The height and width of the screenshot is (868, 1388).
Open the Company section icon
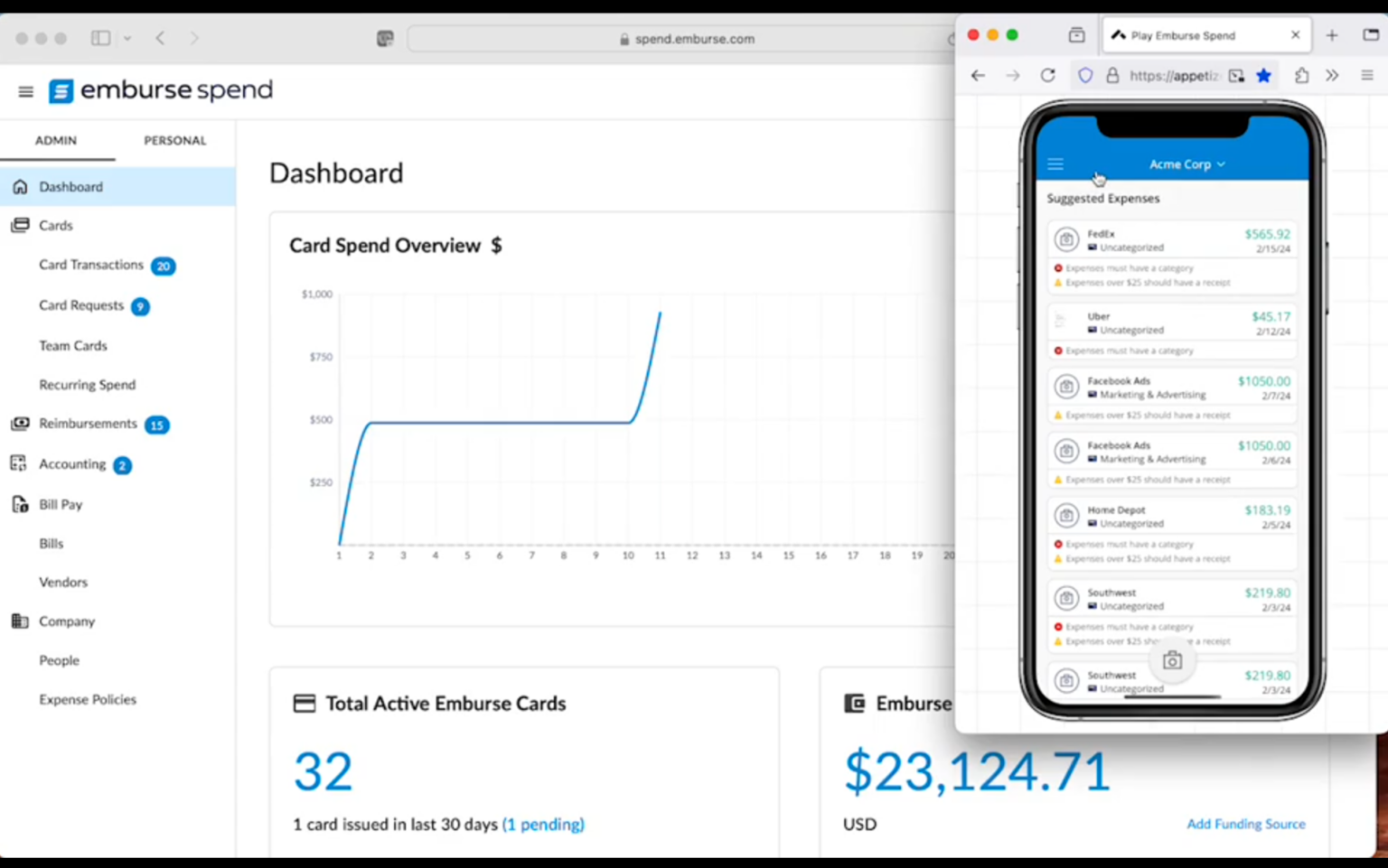pyautogui.click(x=20, y=621)
